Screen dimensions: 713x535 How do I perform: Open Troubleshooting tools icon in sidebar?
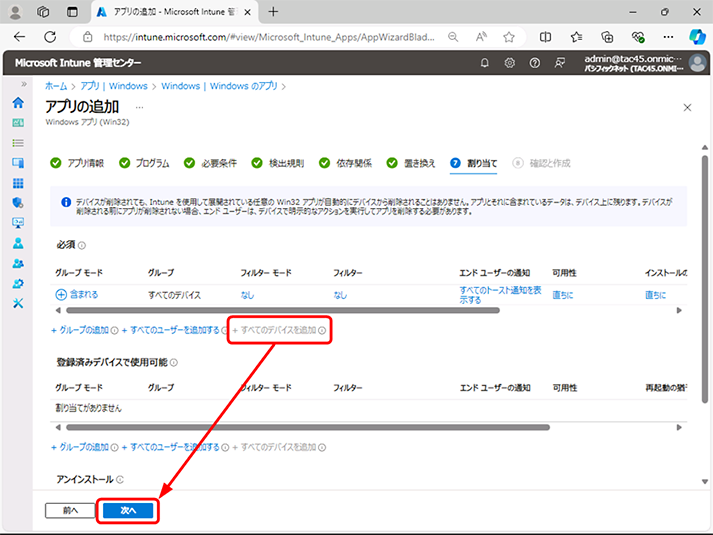18,303
